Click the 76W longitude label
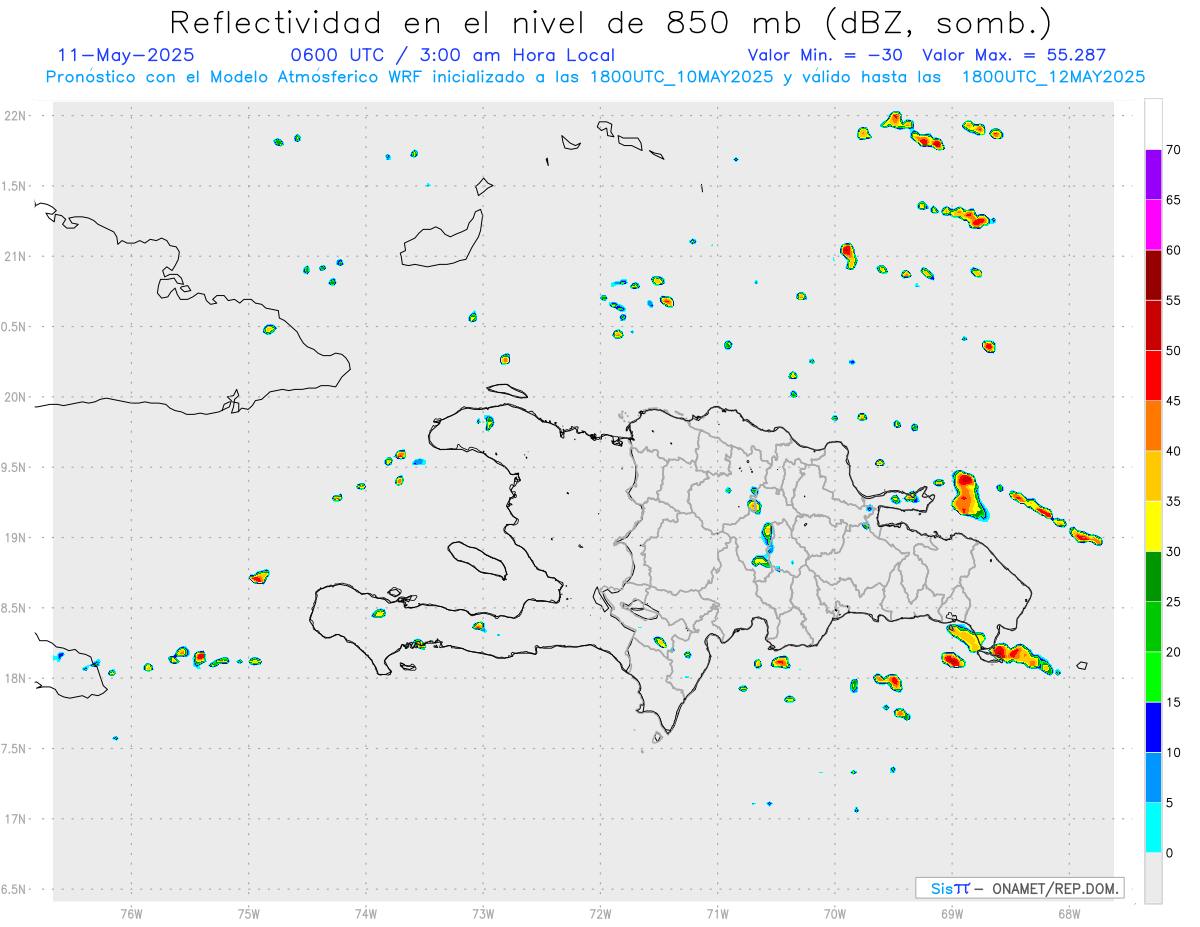1200x927 pixels. pos(131,913)
